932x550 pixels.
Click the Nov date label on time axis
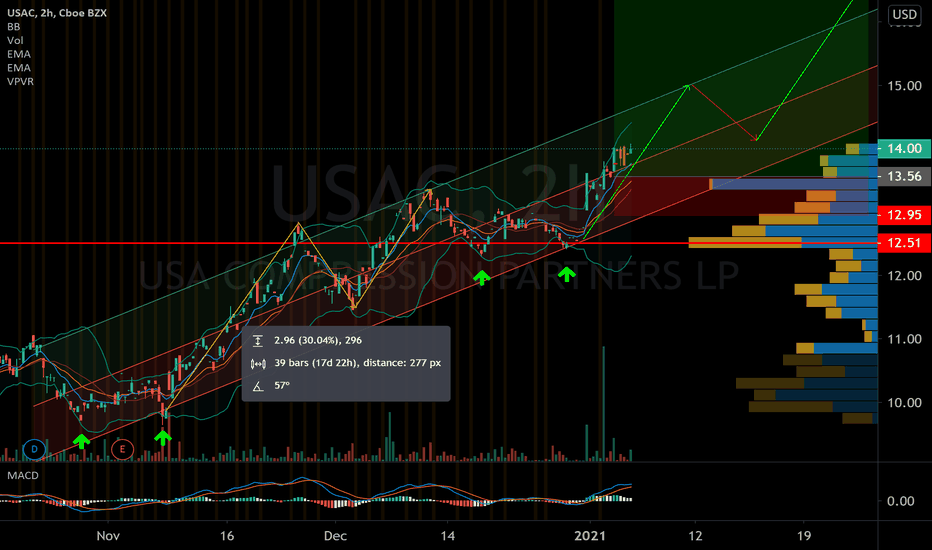[108, 536]
